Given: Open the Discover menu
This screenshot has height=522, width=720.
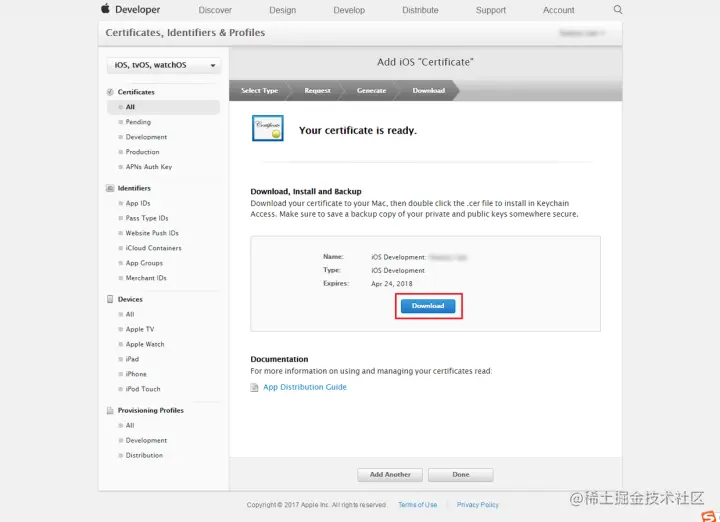Looking at the screenshot, I should 215,10.
